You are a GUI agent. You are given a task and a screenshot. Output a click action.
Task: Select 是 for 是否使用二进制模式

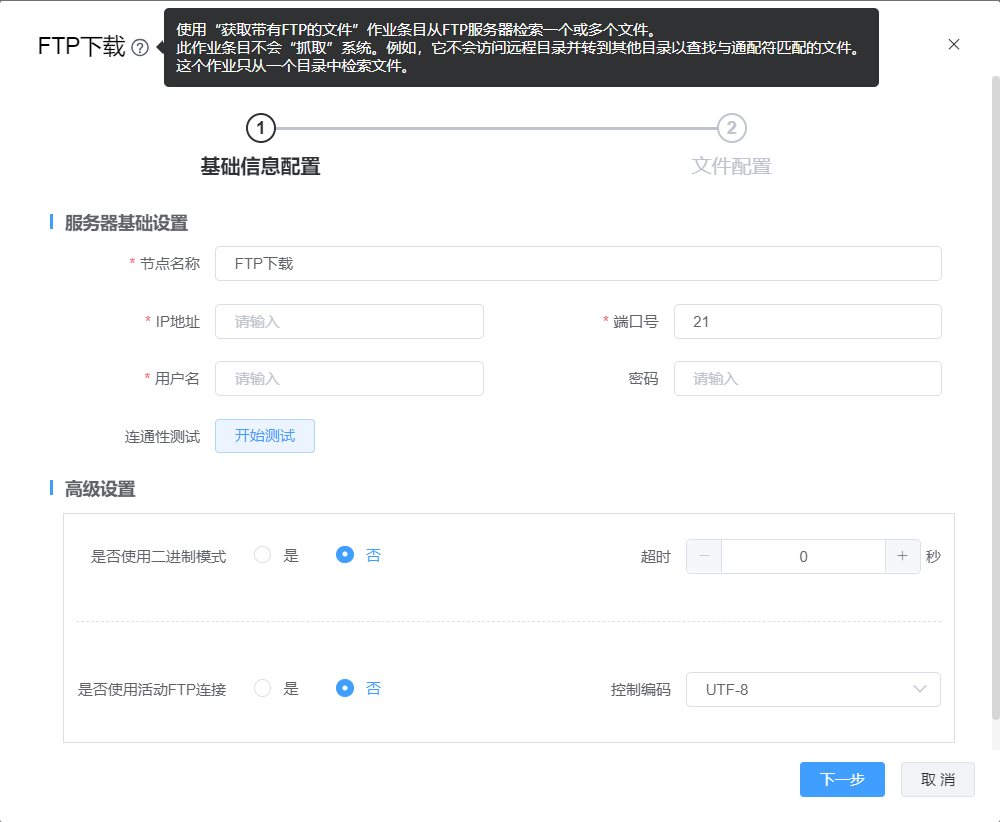pyautogui.click(x=263, y=555)
